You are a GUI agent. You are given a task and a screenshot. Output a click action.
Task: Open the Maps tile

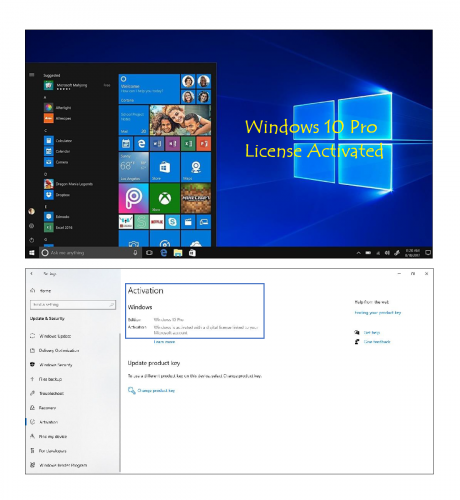[x=196, y=167]
